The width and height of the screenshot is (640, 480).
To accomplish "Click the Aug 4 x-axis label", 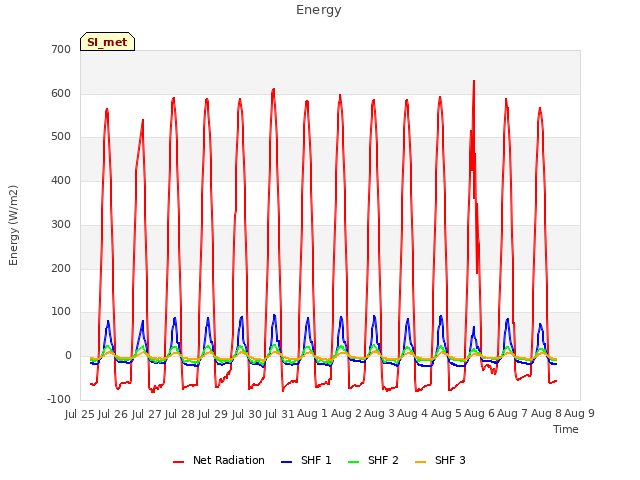I will pyautogui.click(x=412, y=413).
